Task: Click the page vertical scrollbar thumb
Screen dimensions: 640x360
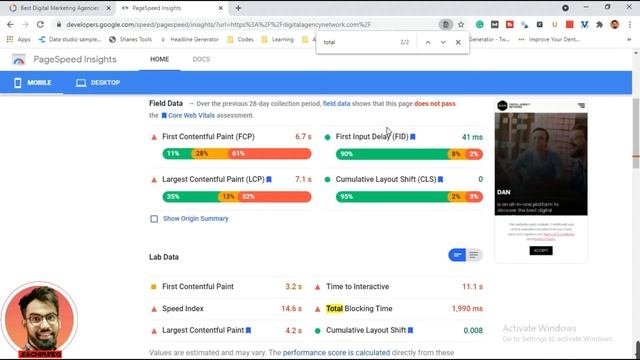Action: click(x=636, y=133)
